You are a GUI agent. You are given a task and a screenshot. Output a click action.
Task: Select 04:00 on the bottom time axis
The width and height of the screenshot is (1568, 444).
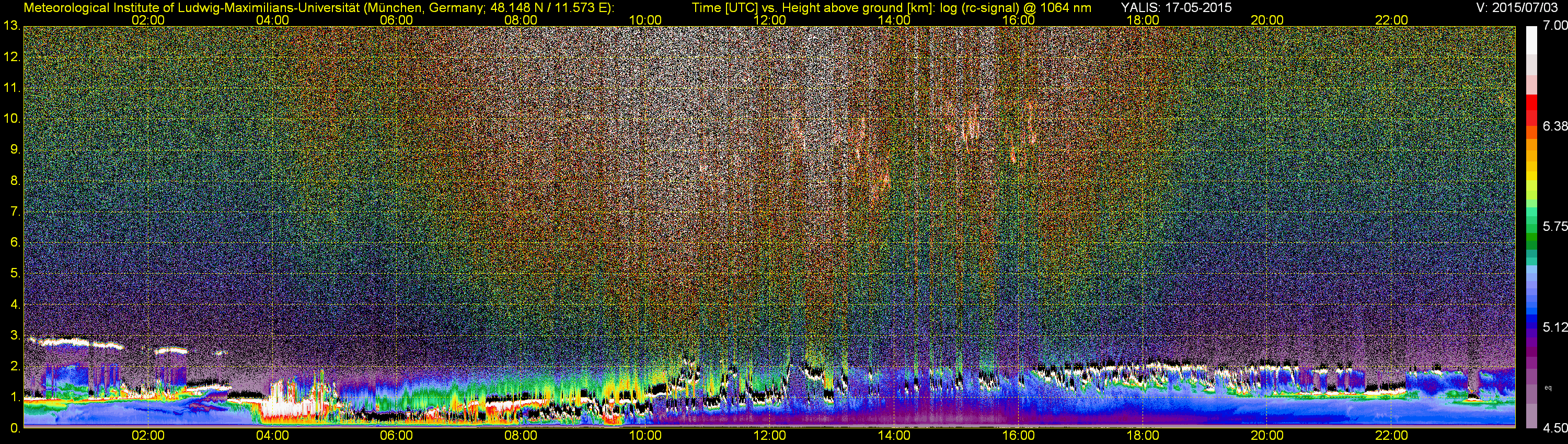(272, 436)
